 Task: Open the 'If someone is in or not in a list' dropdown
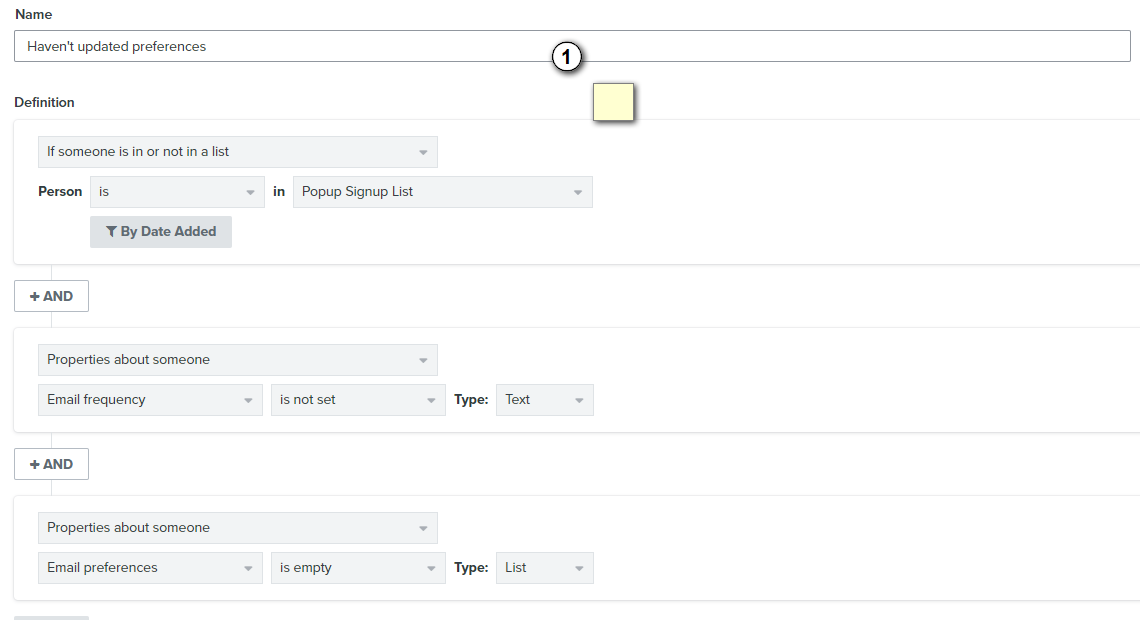(x=238, y=152)
